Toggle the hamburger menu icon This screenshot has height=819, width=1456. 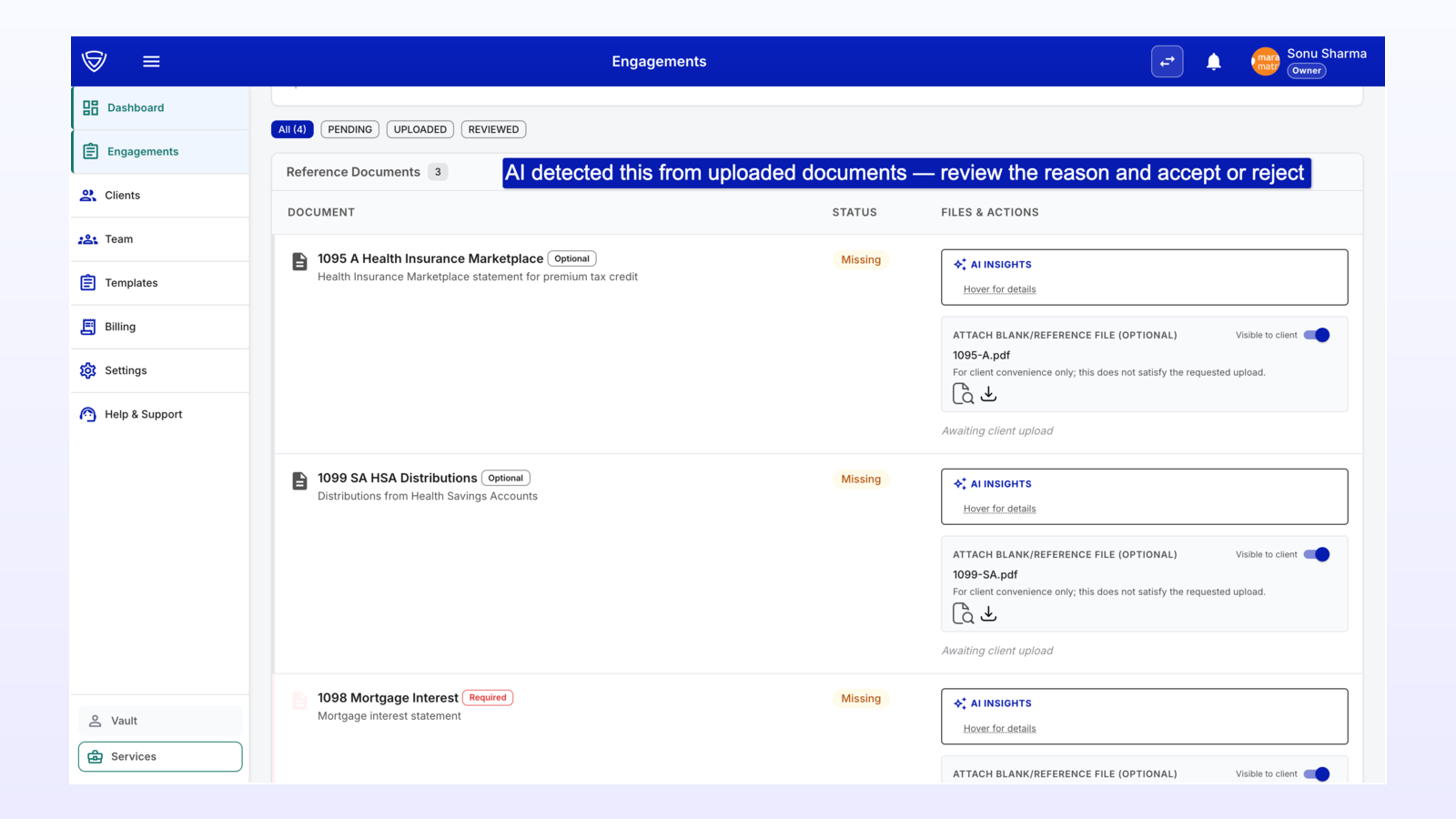(x=151, y=61)
